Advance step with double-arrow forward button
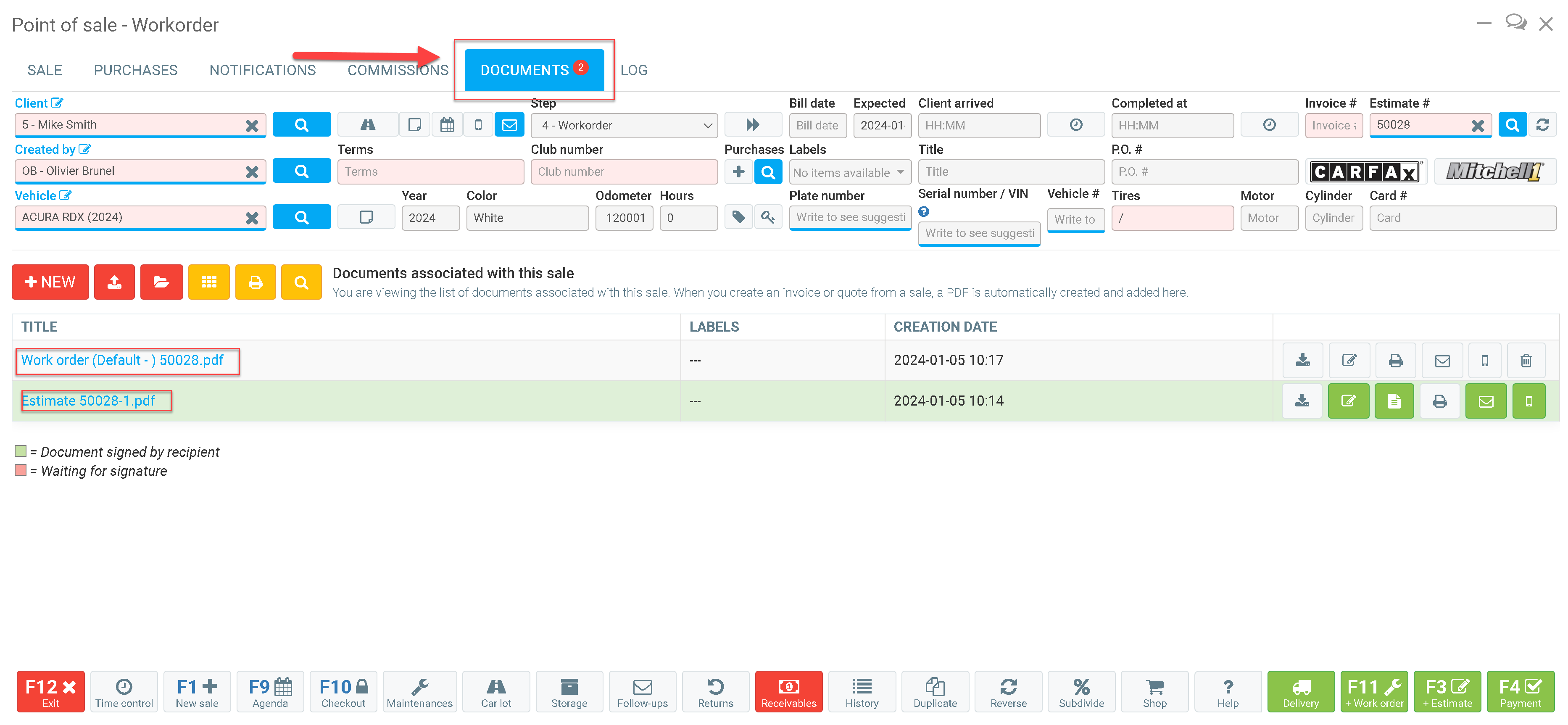 [752, 125]
